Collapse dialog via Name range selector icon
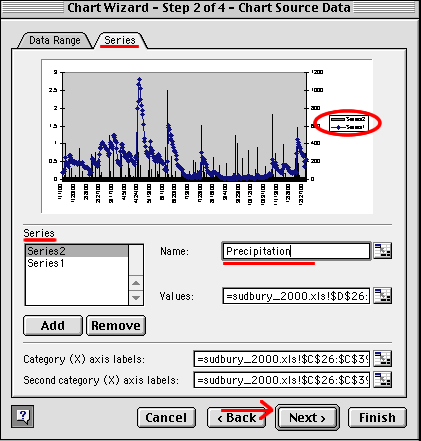This screenshot has width=421, height=441. point(382,251)
